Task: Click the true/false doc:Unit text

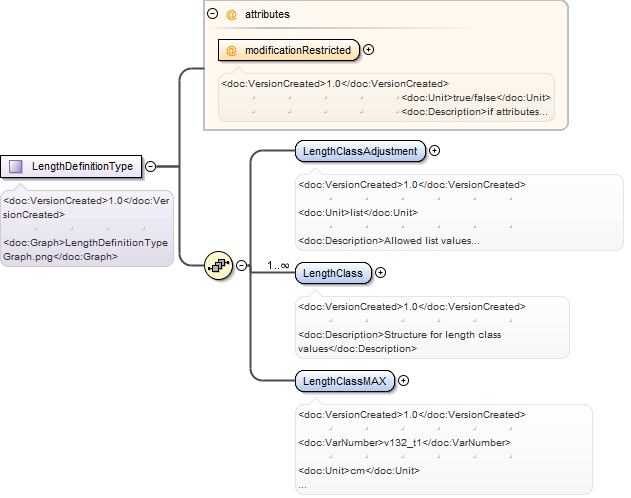Action: [x=474, y=98]
